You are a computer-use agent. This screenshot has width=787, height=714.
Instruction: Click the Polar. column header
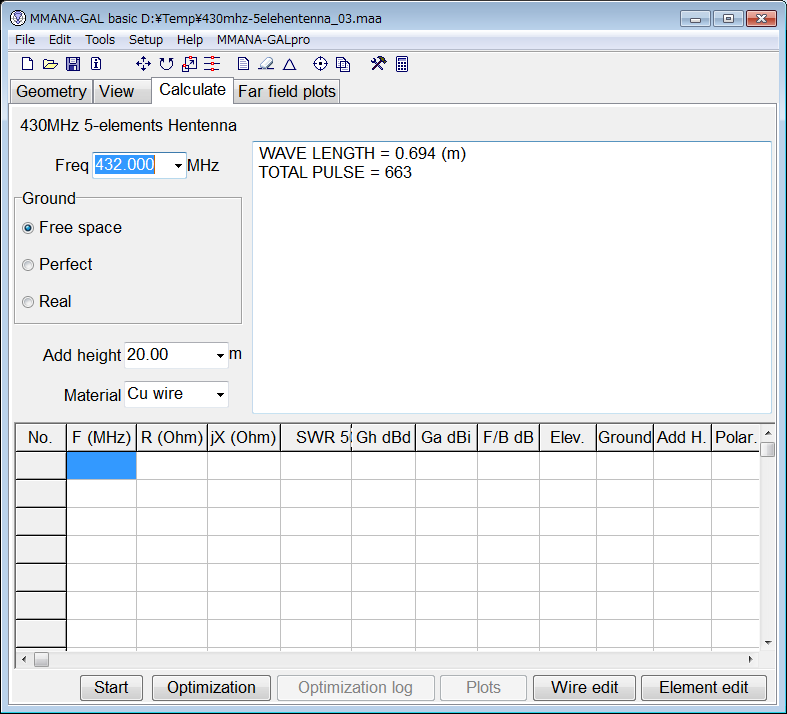tap(735, 438)
